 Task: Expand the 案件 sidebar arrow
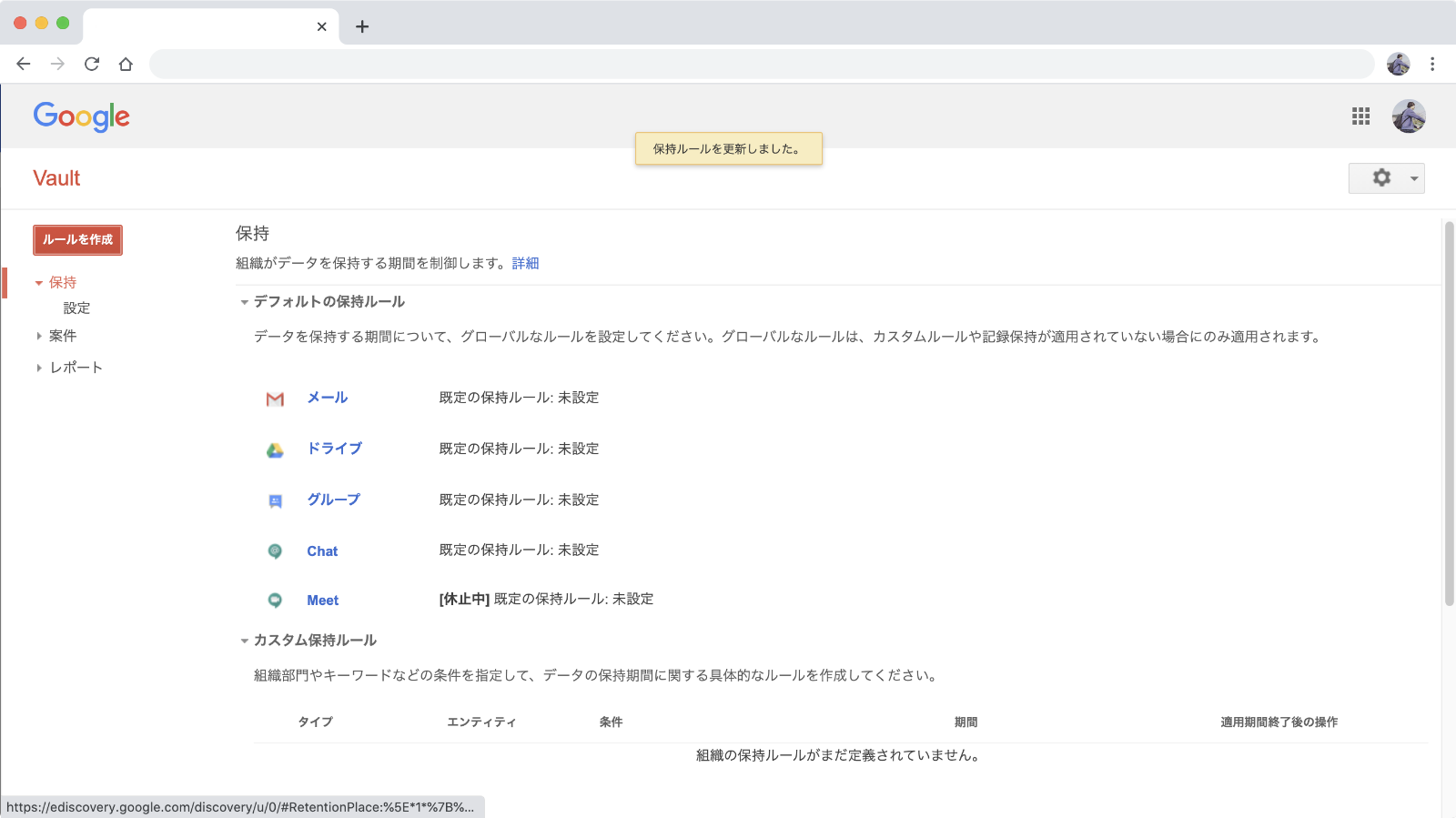click(x=39, y=336)
